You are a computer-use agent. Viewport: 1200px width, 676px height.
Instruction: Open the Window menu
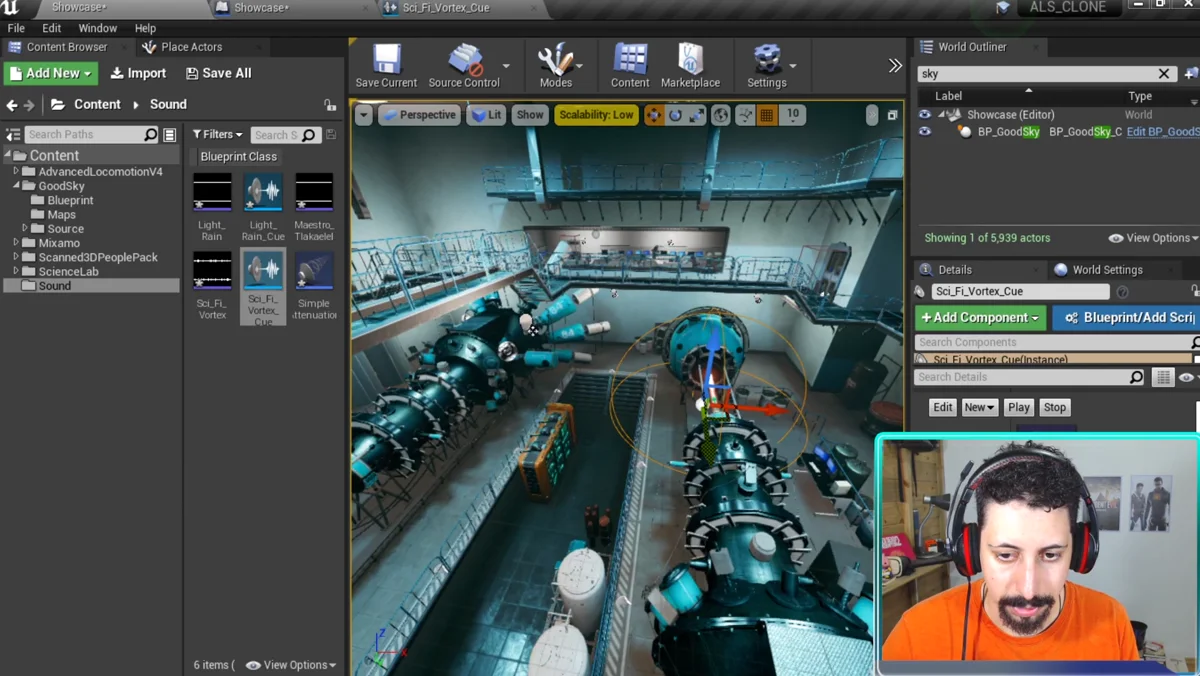coord(97,28)
